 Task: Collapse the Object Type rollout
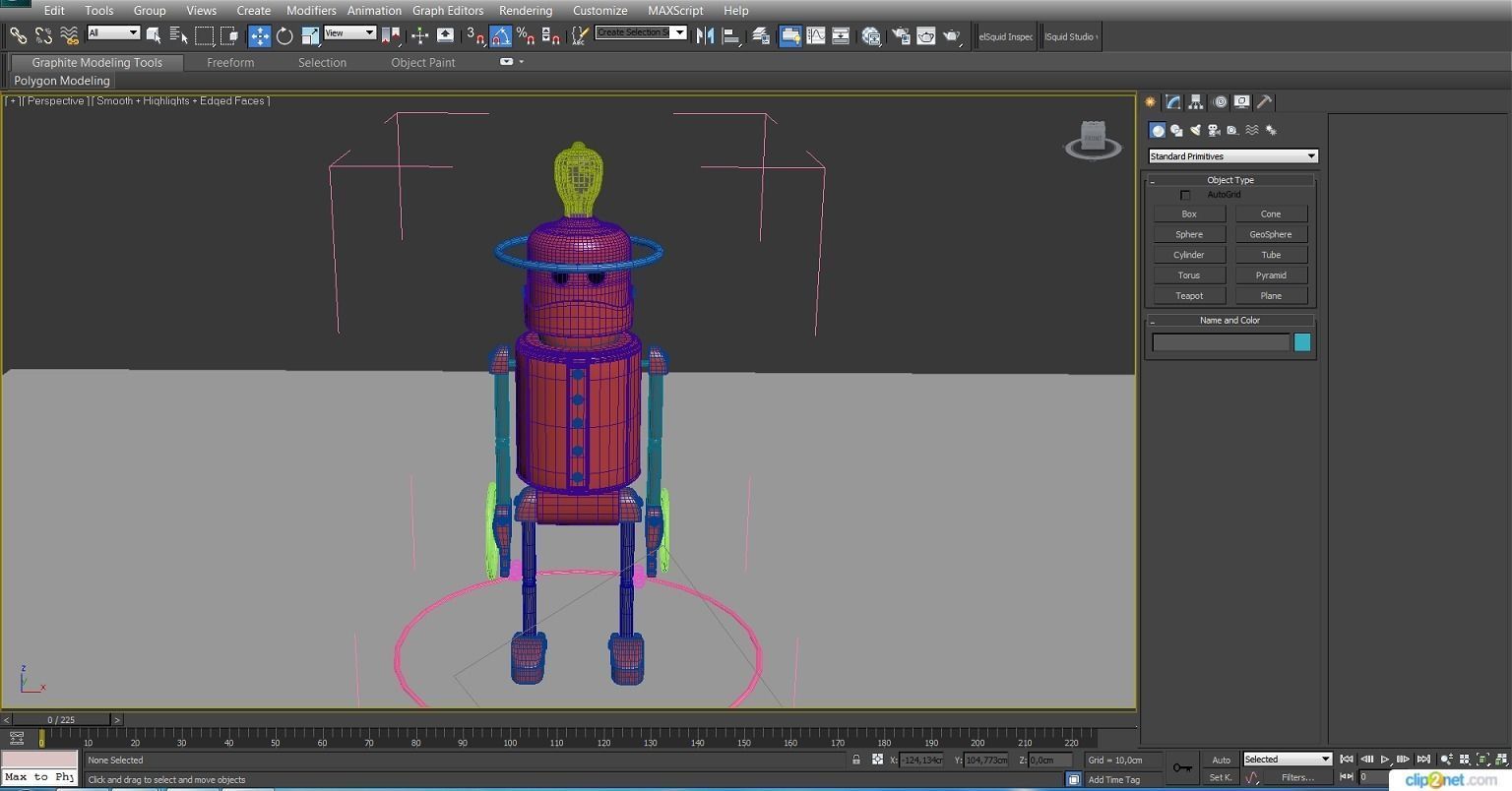tap(1230, 180)
